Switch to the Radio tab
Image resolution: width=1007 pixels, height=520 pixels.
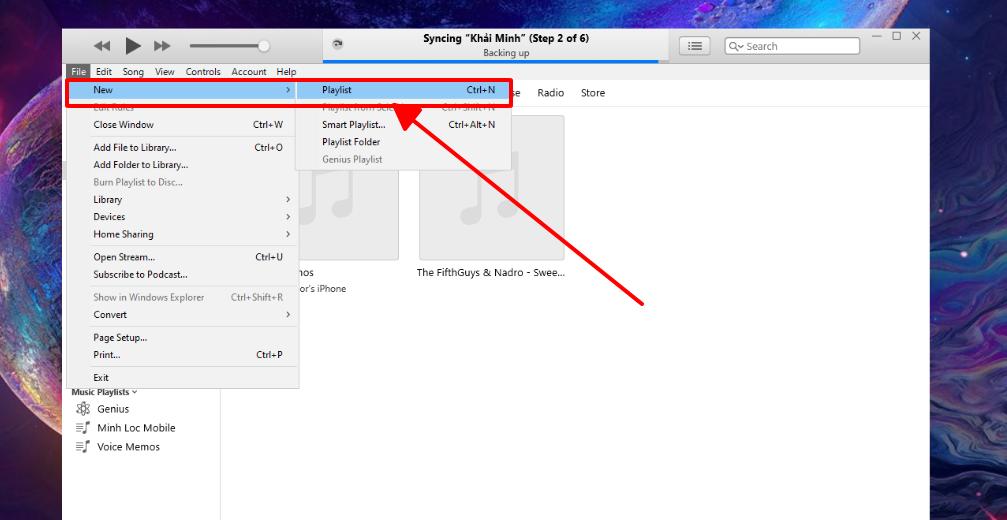click(x=550, y=93)
